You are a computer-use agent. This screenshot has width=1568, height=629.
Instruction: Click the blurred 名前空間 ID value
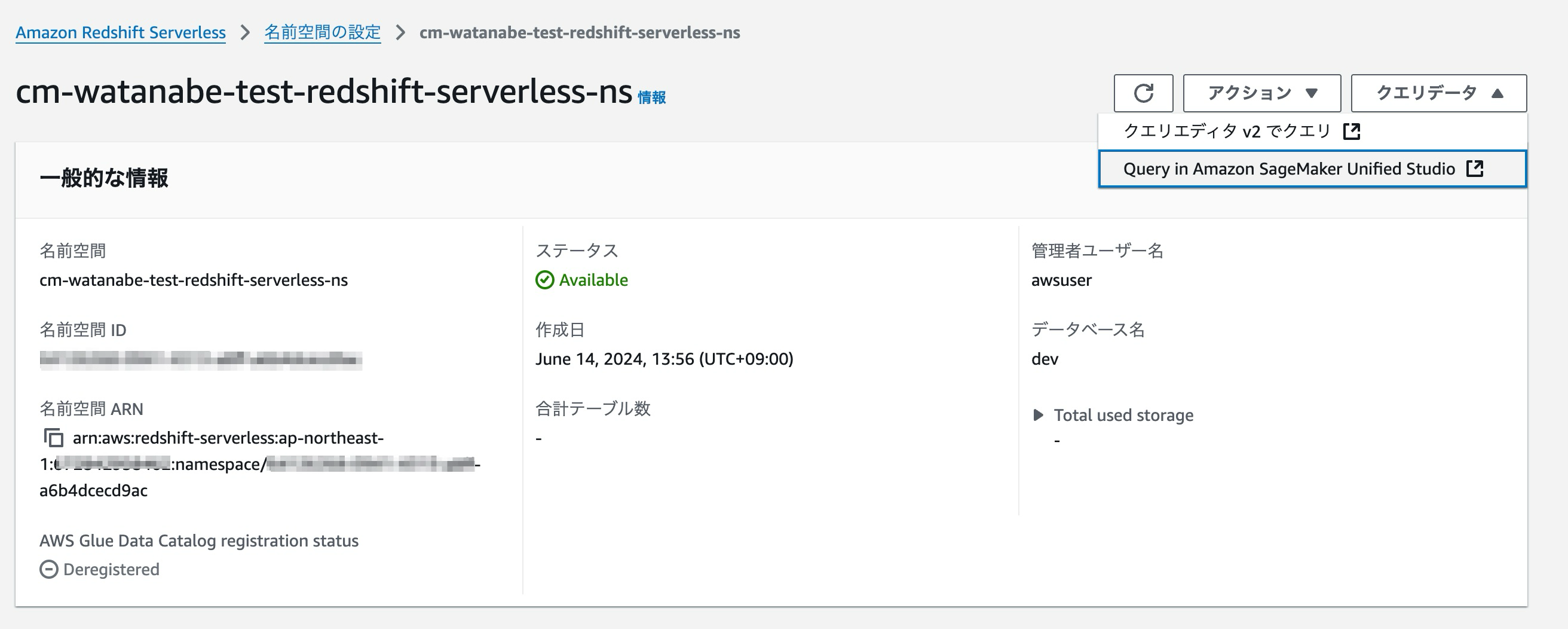[x=200, y=360]
